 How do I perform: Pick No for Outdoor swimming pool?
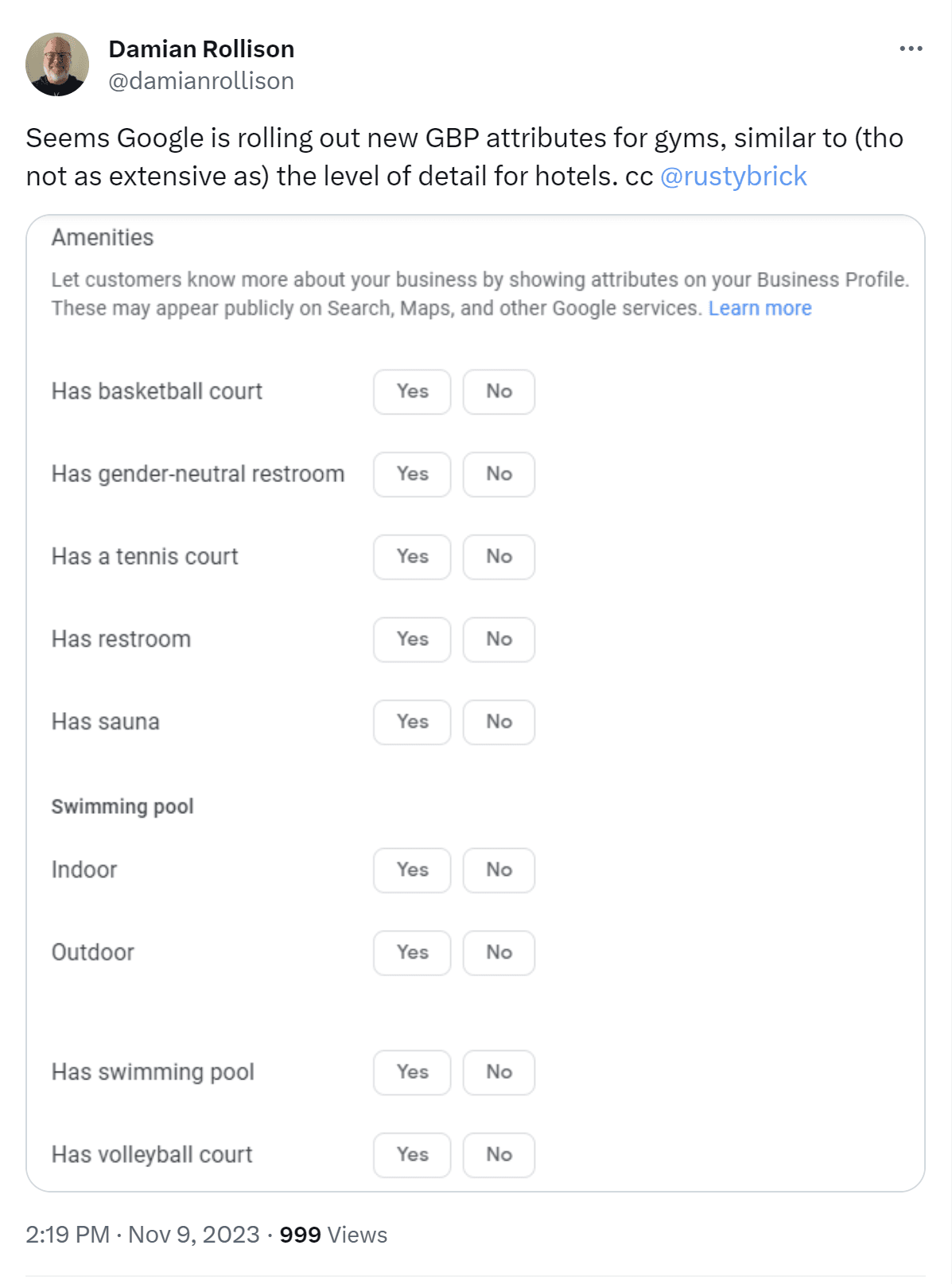(499, 953)
